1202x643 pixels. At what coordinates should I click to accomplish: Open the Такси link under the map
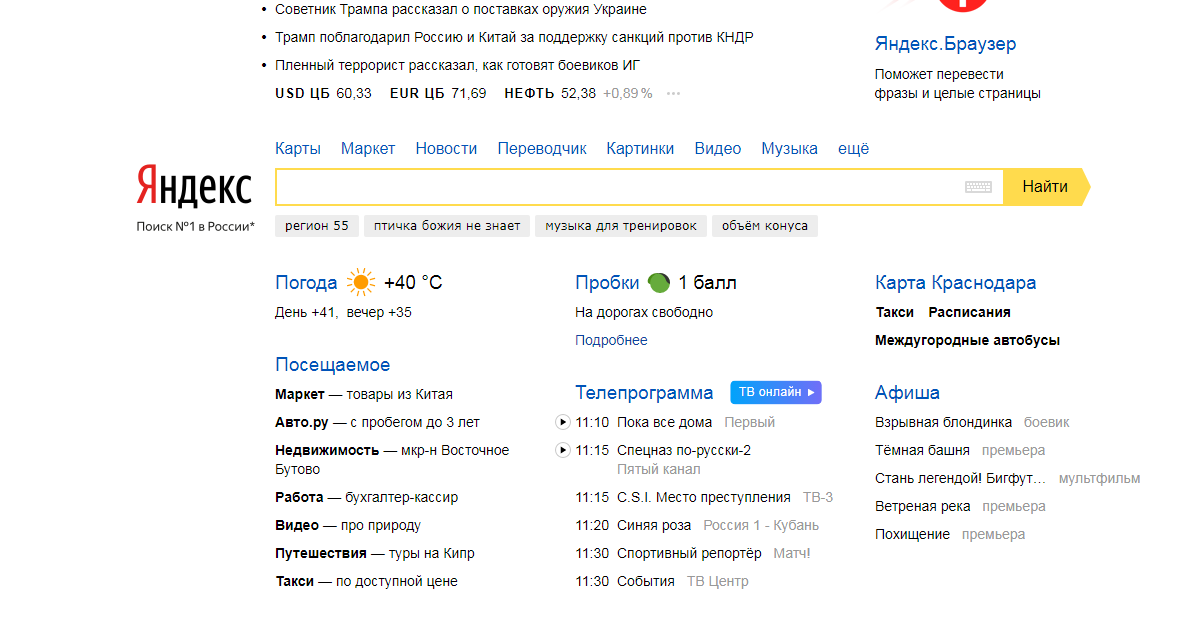click(x=895, y=312)
